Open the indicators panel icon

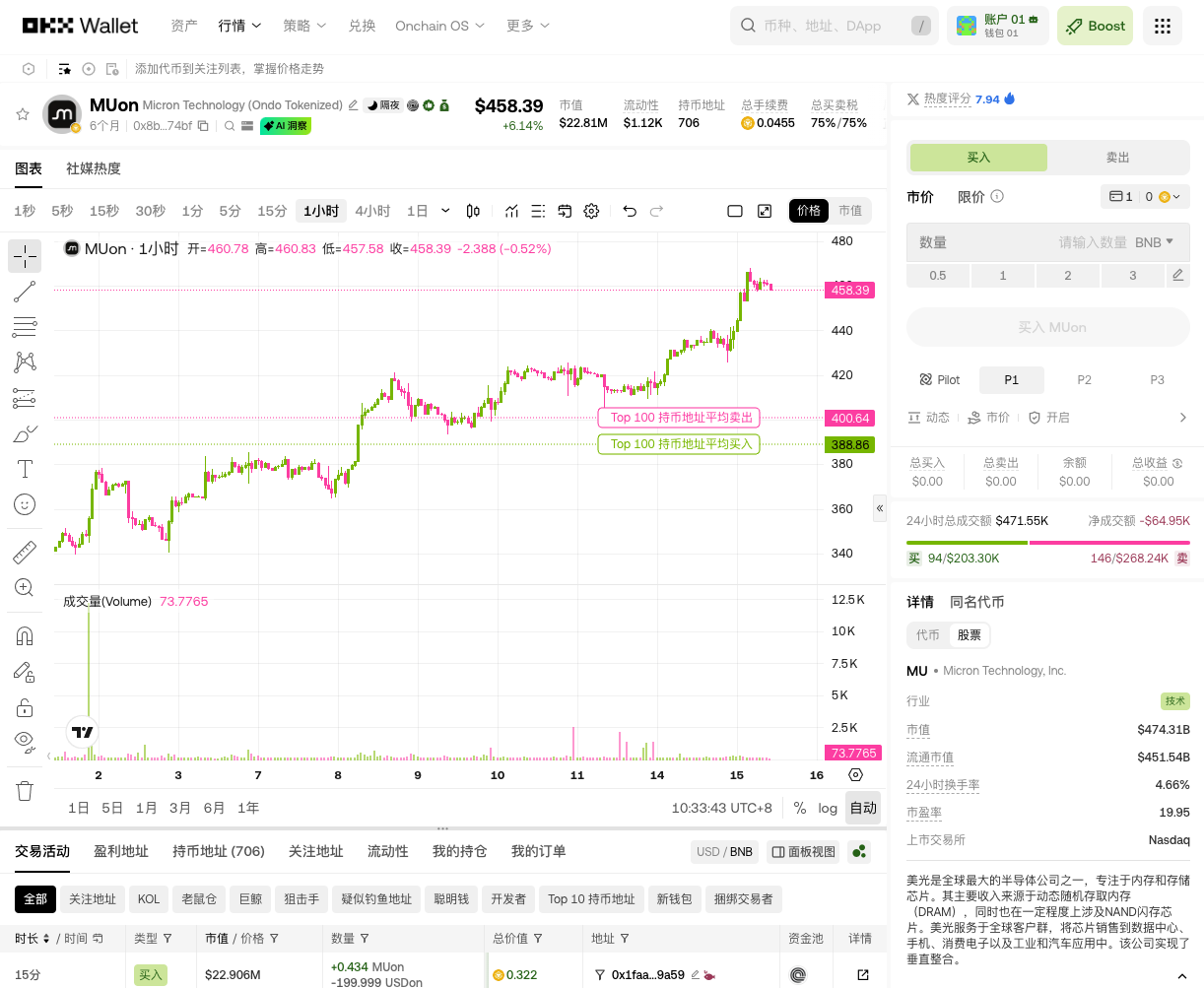click(511, 211)
